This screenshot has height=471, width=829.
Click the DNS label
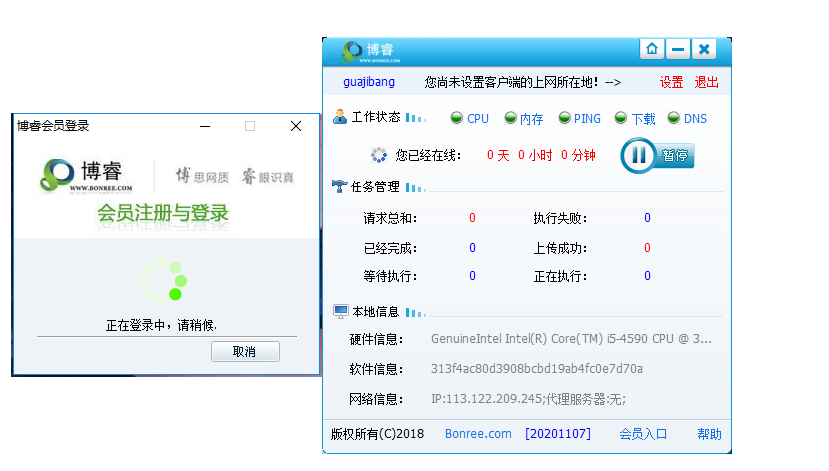tap(695, 119)
